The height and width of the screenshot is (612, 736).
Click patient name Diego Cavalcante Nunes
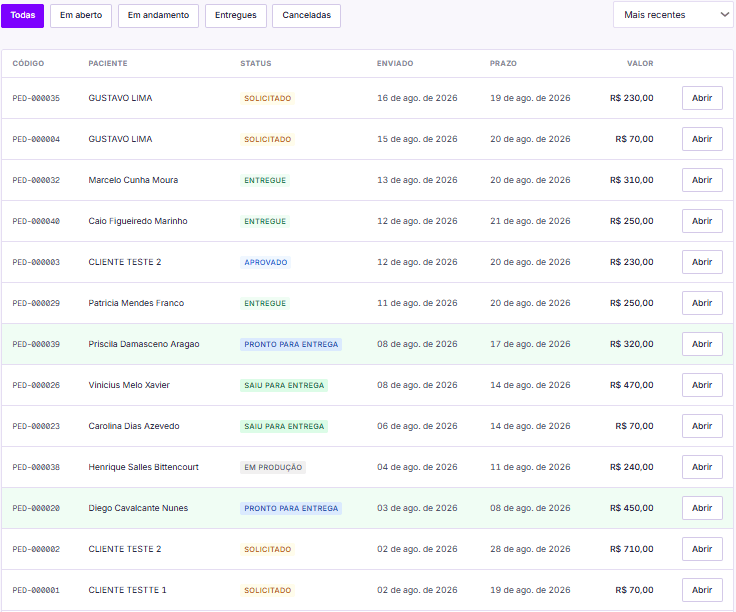click(138, 508)
